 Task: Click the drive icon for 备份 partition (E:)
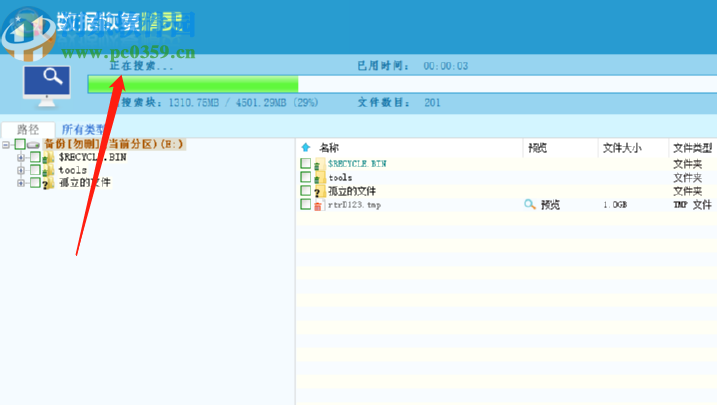[33, 145]
